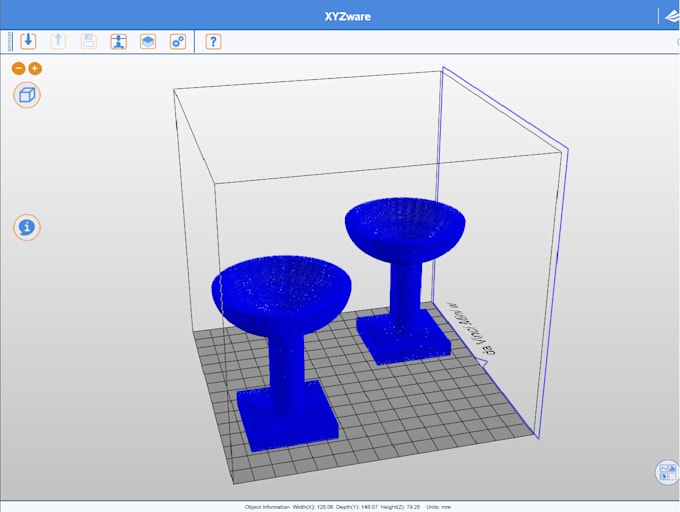Click the XYZprinting logo in title bar
This screenshot has width=680, height=512.
pos(670,15)
